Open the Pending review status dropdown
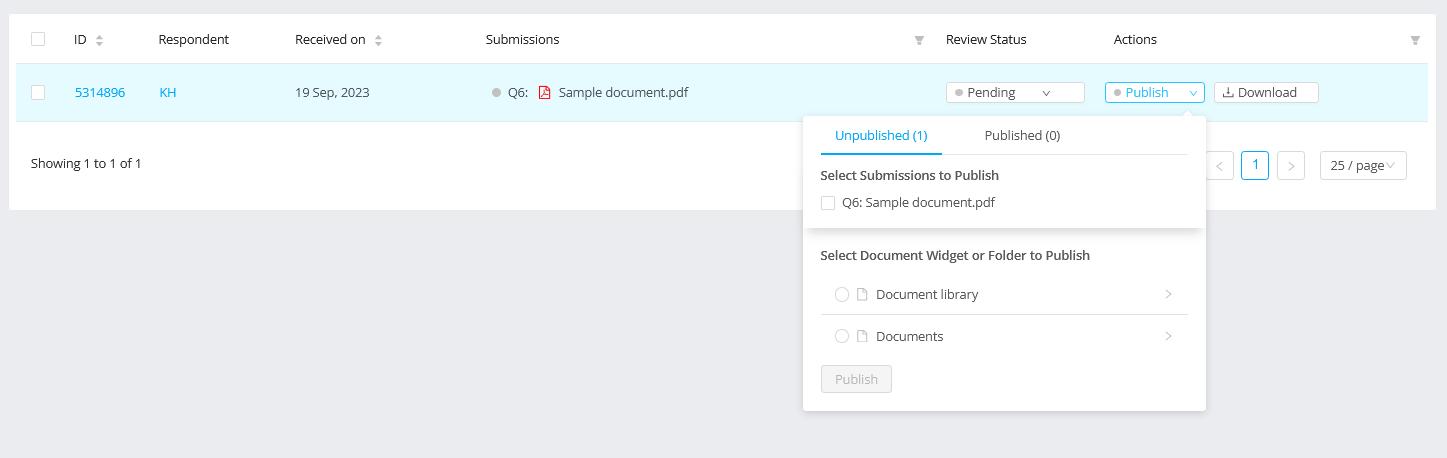This screenshot has width=1447, height=458. coord(1015,92)
